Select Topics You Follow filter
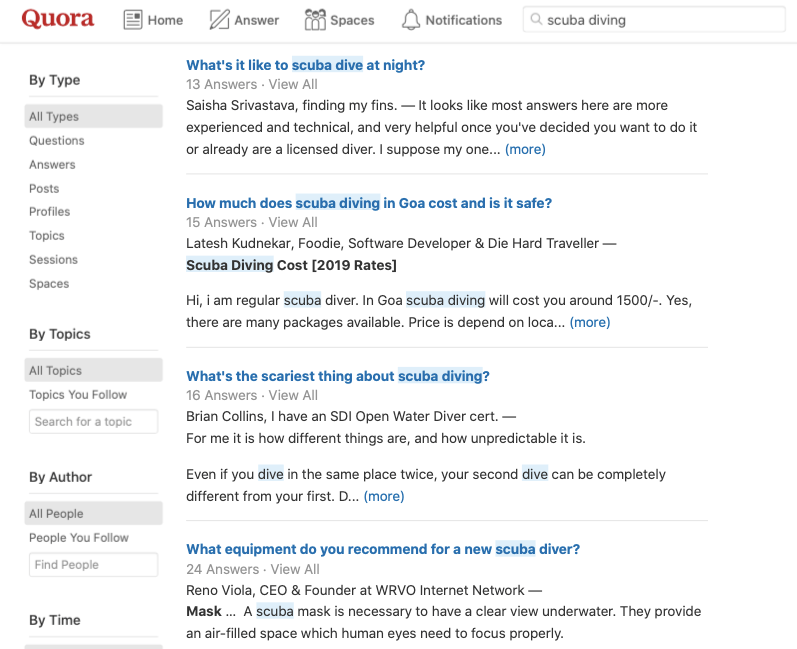Screen dimensions: 797x649 click(x=78, y=395)
